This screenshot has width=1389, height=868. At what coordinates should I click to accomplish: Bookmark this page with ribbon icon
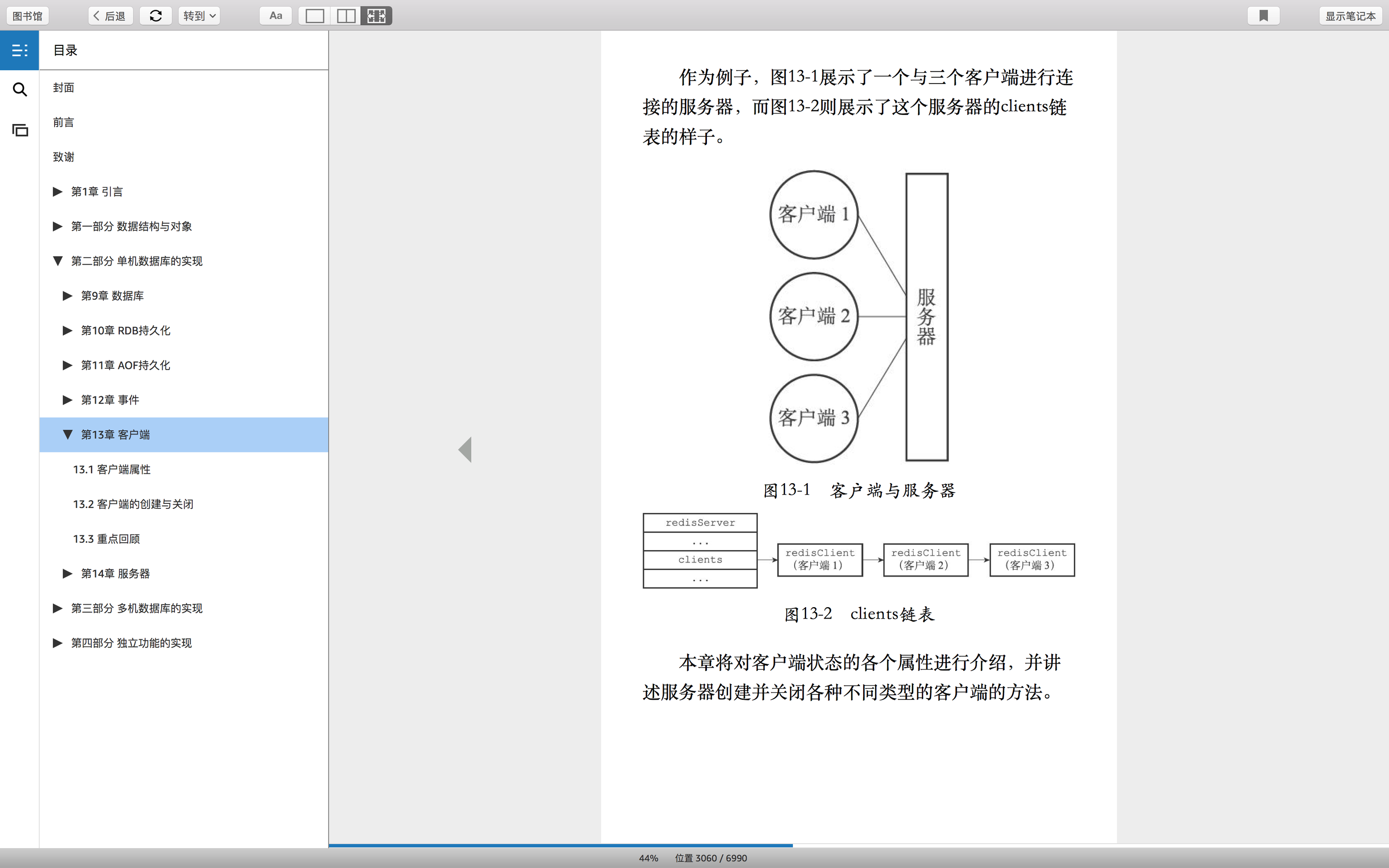tap(1263, 16)
